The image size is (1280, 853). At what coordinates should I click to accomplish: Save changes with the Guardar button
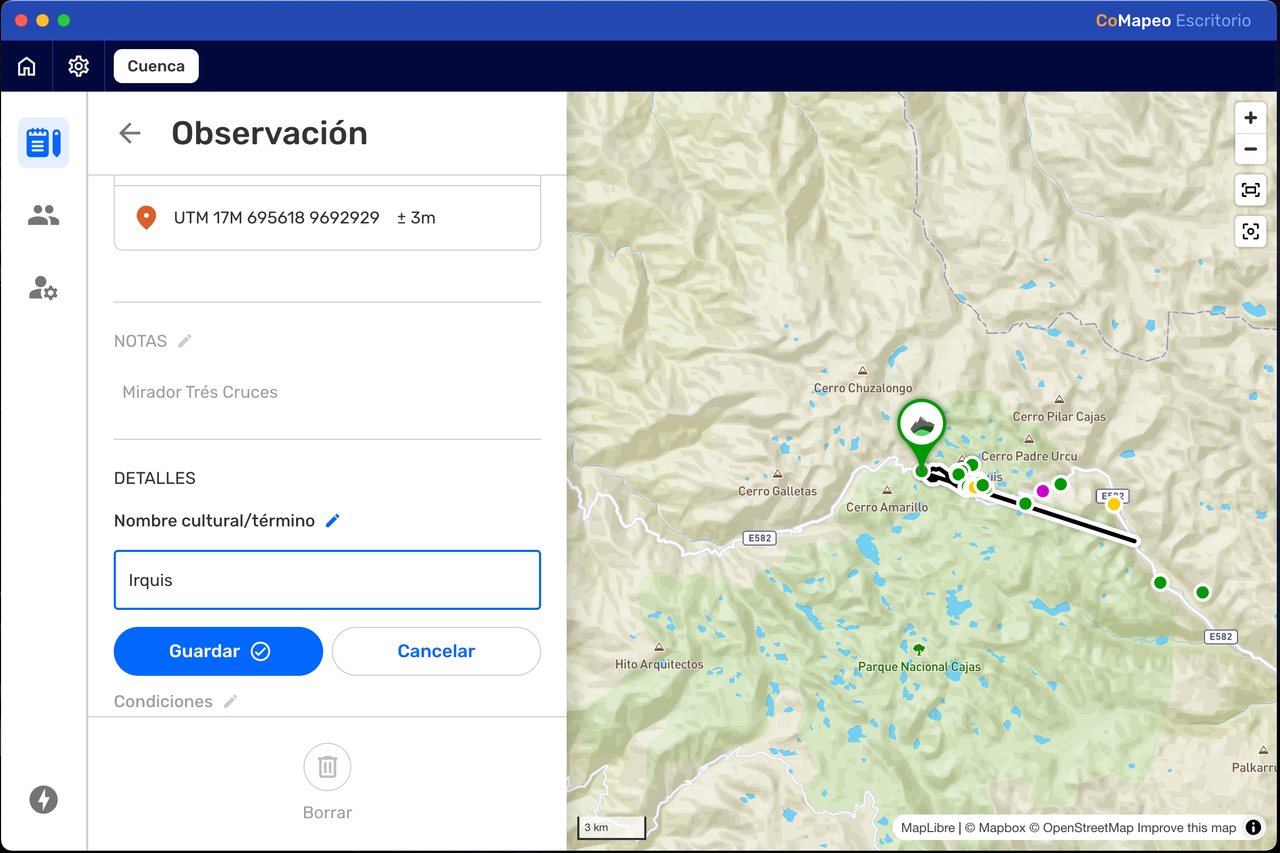tap(218, 651)
